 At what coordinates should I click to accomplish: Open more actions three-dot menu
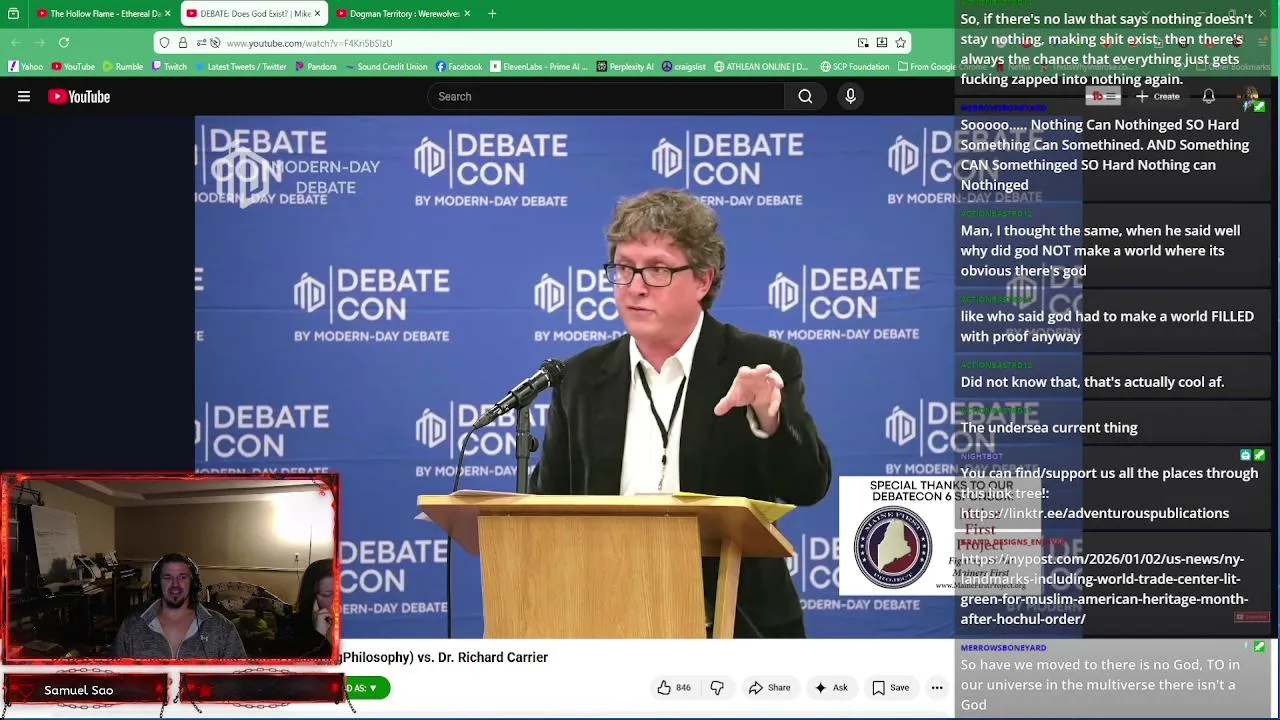pos(937,688)
